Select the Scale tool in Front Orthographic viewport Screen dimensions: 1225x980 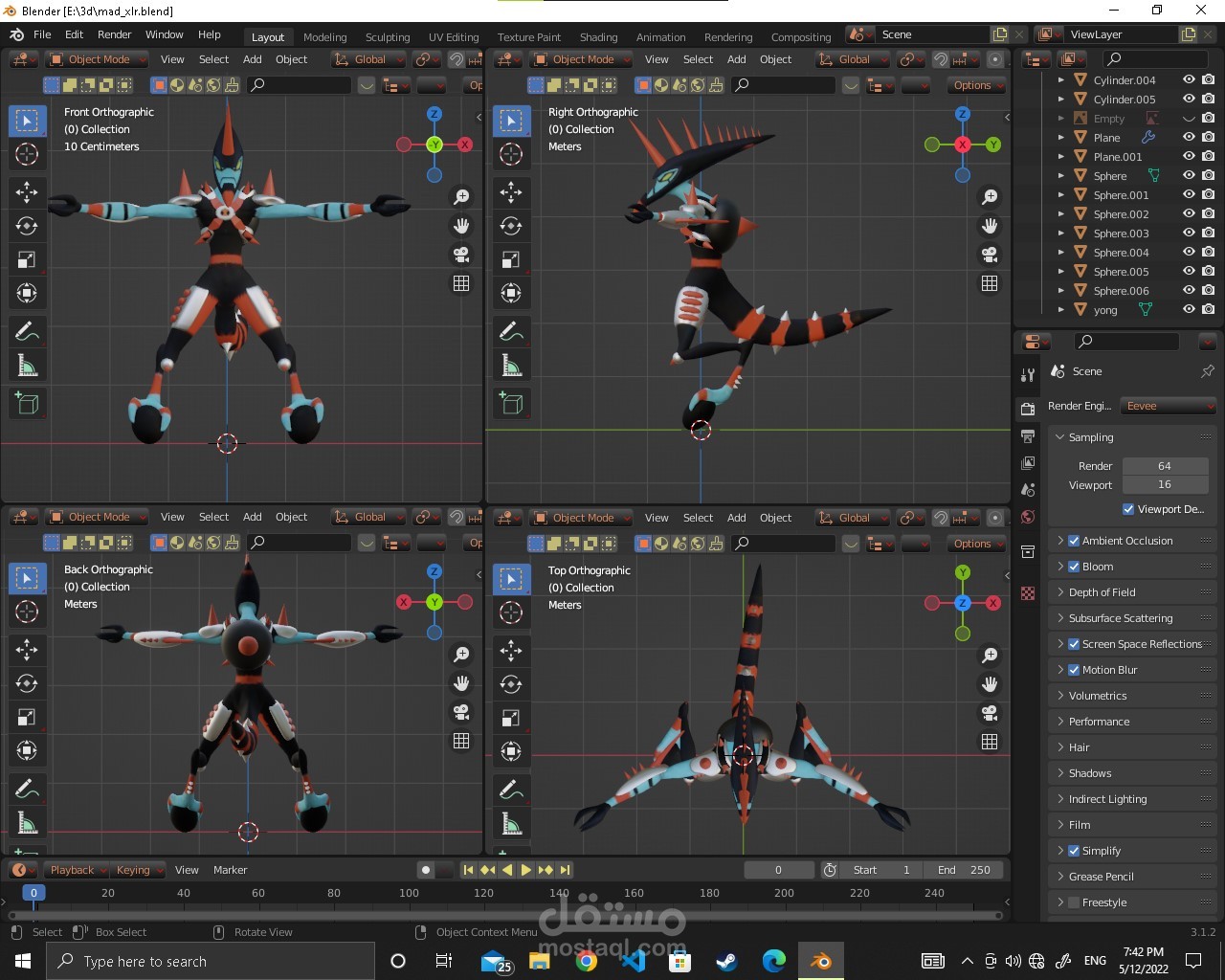pyautogui.click(x=27, y=259)
